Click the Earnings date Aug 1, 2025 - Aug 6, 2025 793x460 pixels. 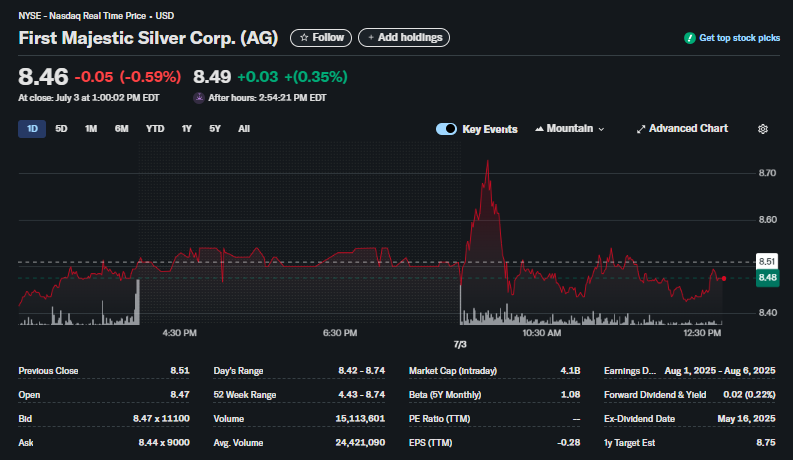pos(720,371)
